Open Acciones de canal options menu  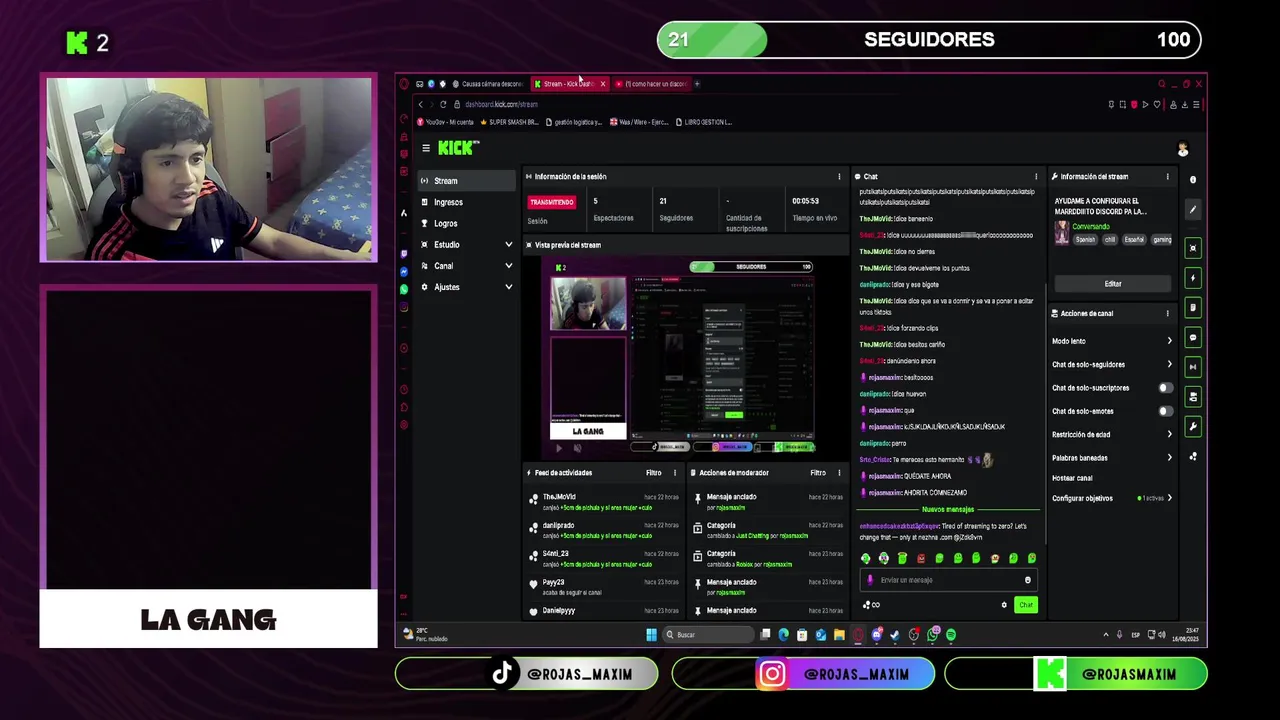click(1167, 313)
